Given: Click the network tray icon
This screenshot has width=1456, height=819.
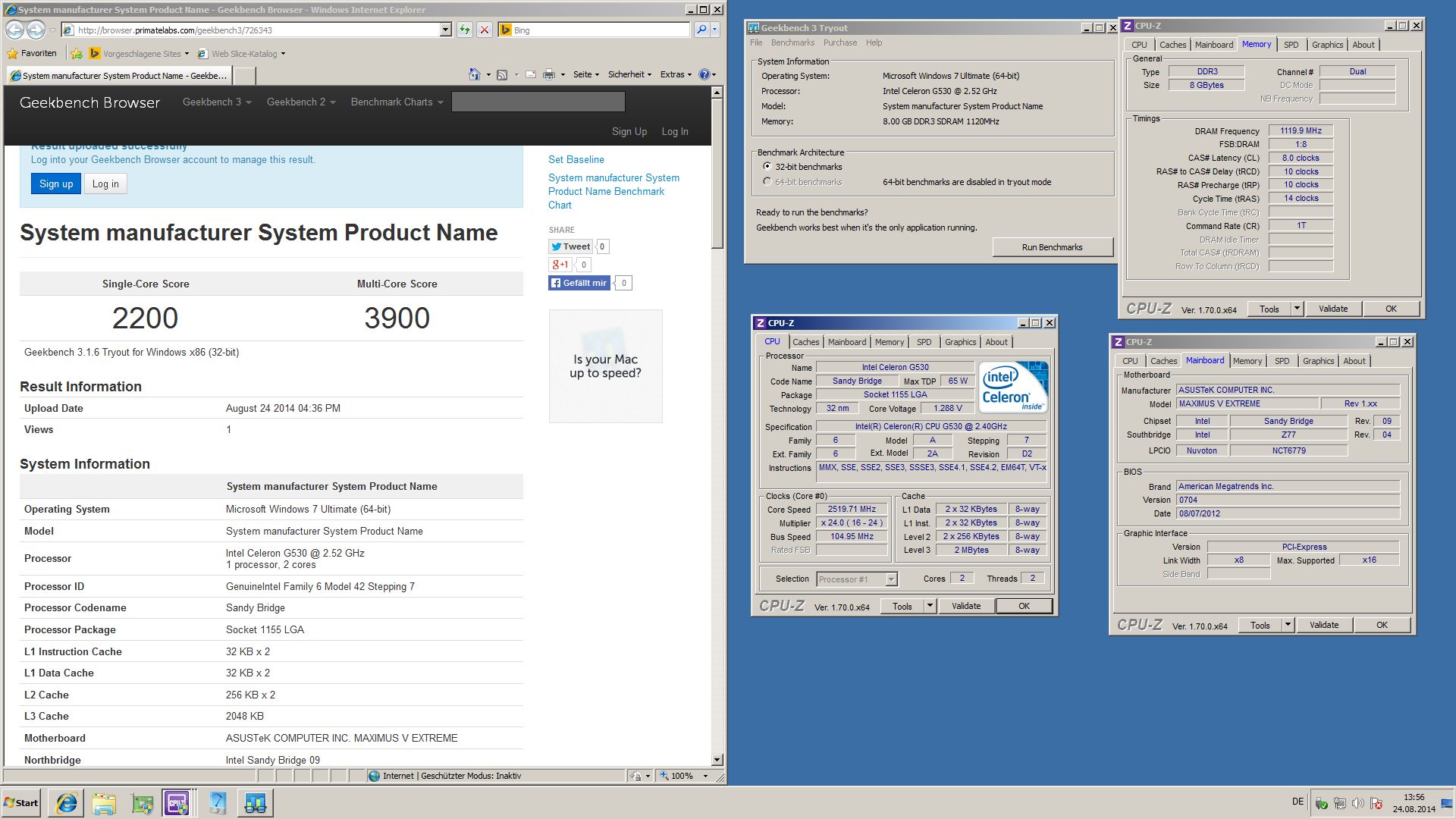Looking at the screenshot, I should tap(1339, 803).
